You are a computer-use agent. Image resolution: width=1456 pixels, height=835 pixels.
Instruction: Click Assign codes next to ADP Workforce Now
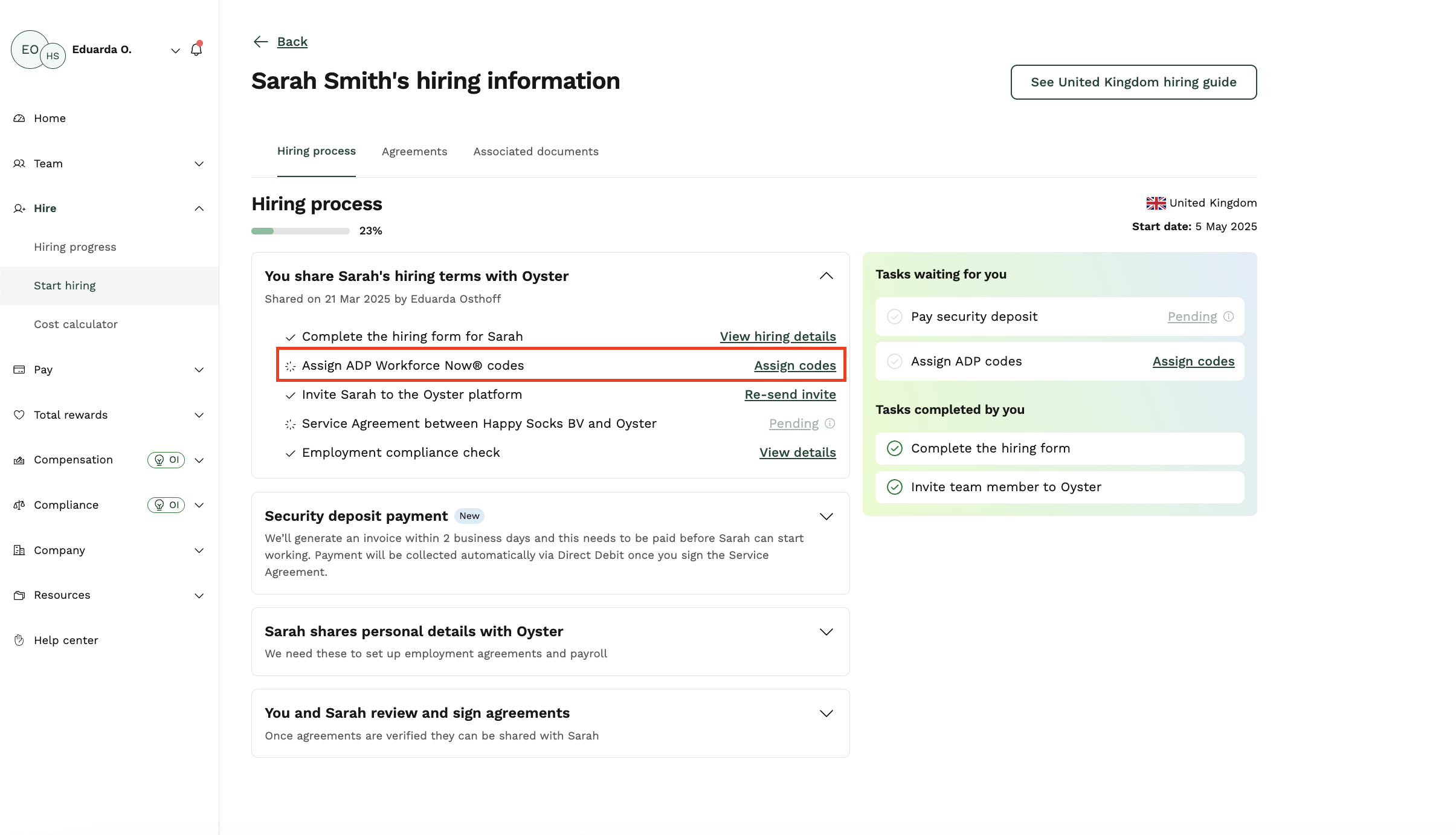(794, 365)
